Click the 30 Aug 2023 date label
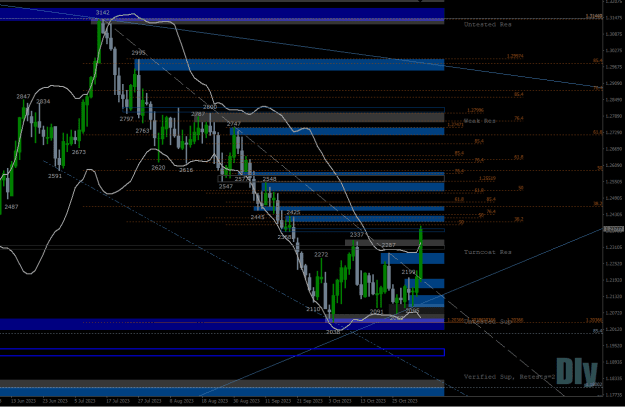 tap(246, 401)
